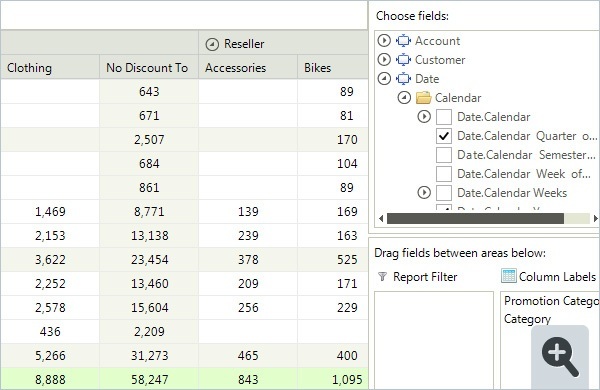Select cell with value 2,507
Viewport: 600px width, 390px height.
(x=149, y=140)
